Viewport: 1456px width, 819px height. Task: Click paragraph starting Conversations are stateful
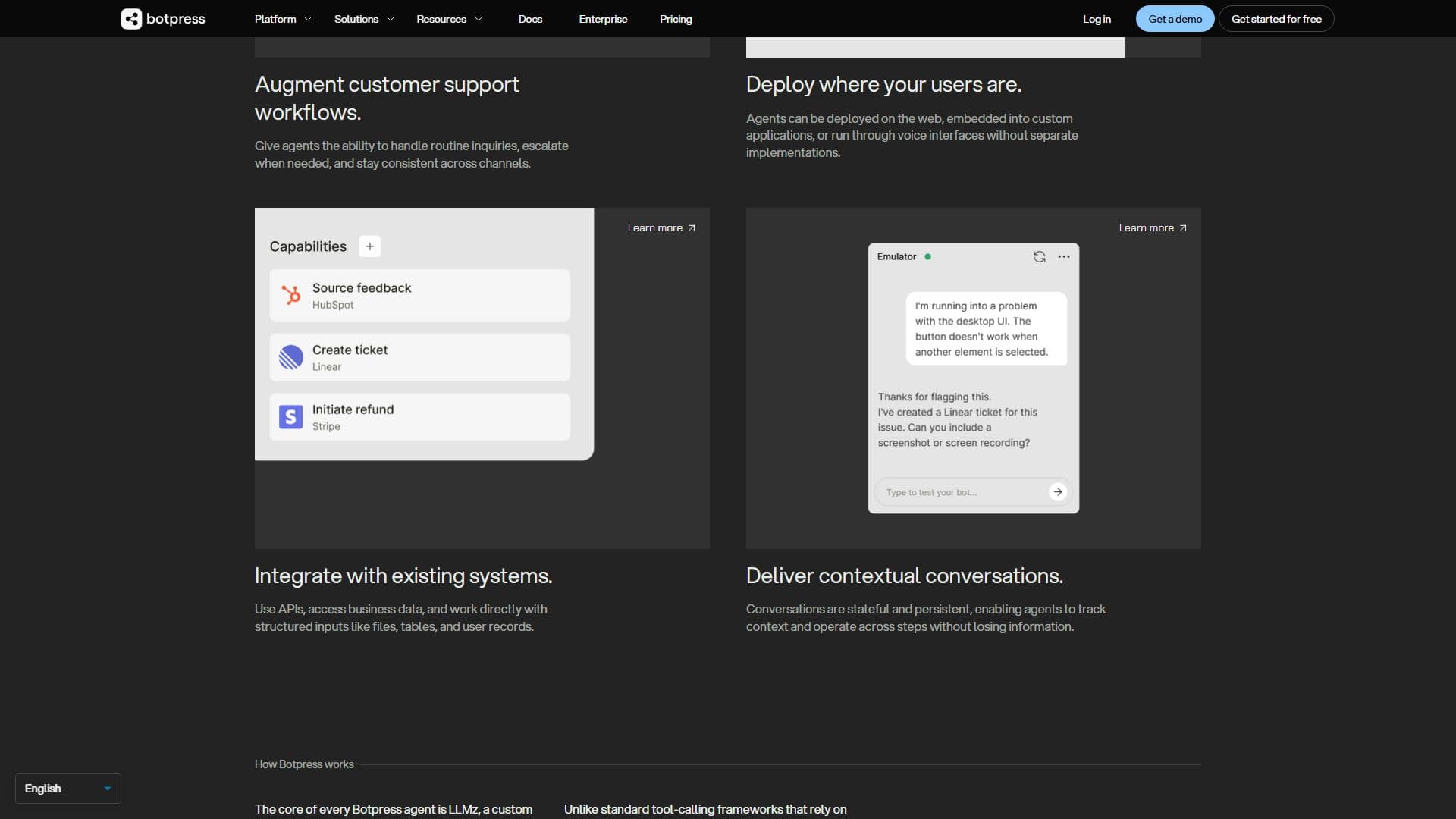926,618
